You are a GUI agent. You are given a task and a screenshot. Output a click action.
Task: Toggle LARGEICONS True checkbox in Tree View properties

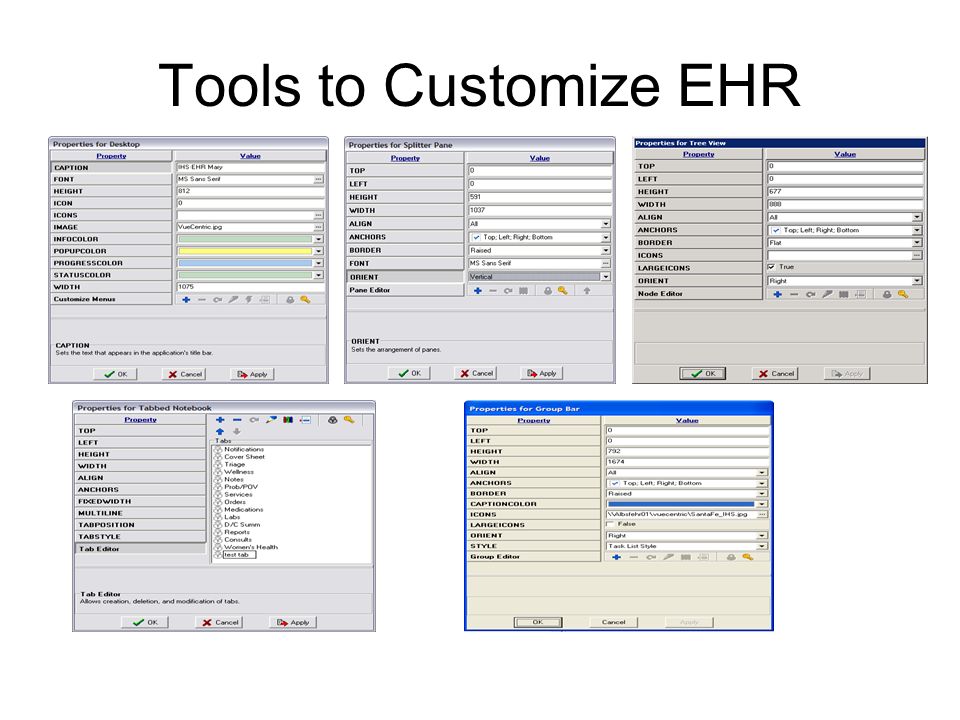click(771, 268)
